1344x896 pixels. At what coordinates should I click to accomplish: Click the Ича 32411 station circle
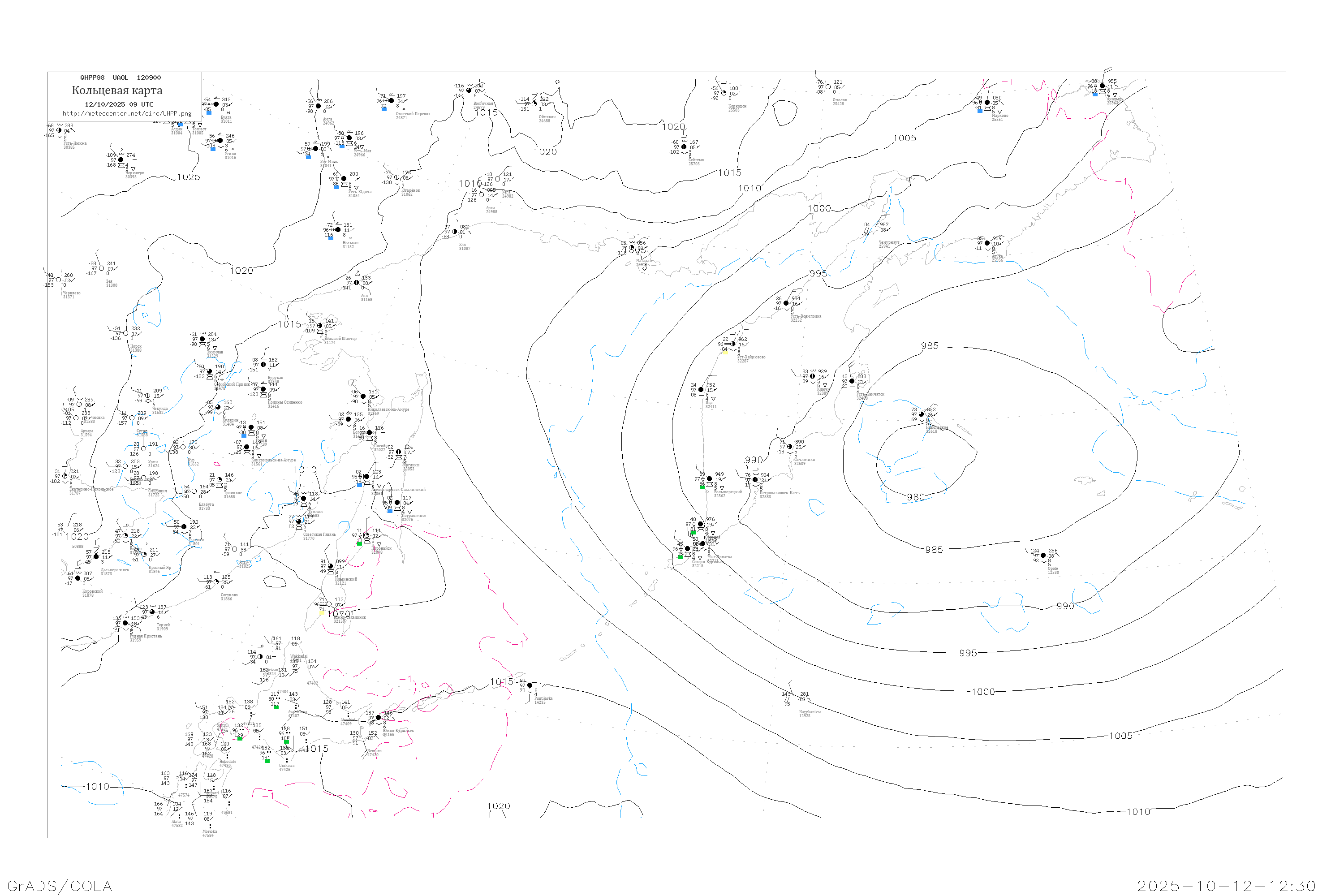[x=701, y=390]
